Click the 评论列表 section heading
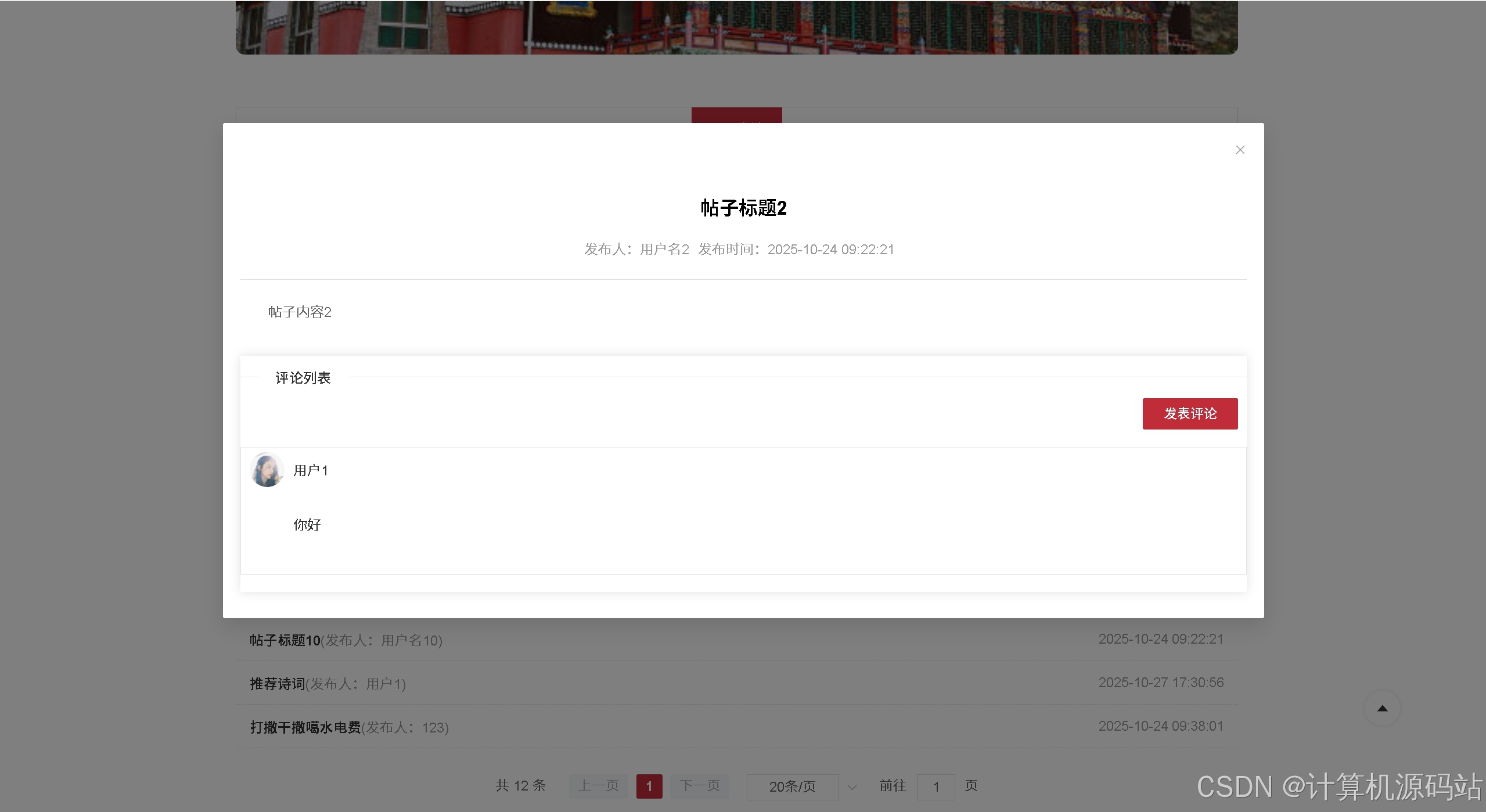 [x=303, y=378]
